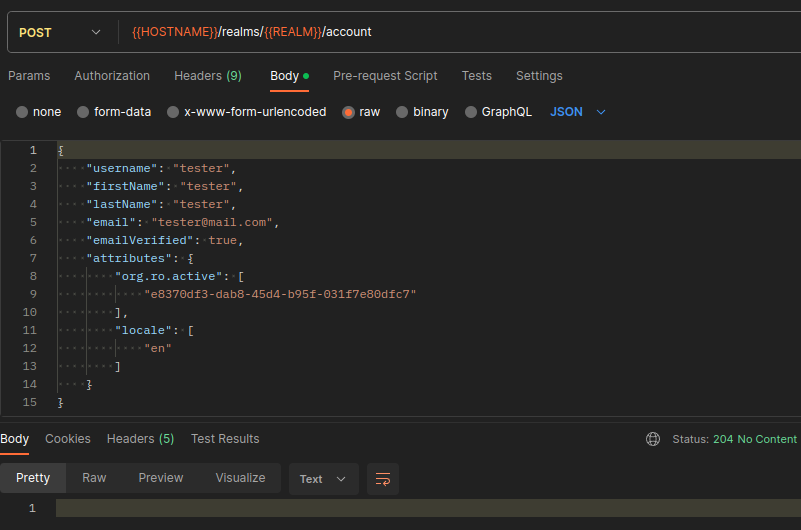Screen dimensions: 801x530
Task: Select the binary body radio button
Action: 402,112
